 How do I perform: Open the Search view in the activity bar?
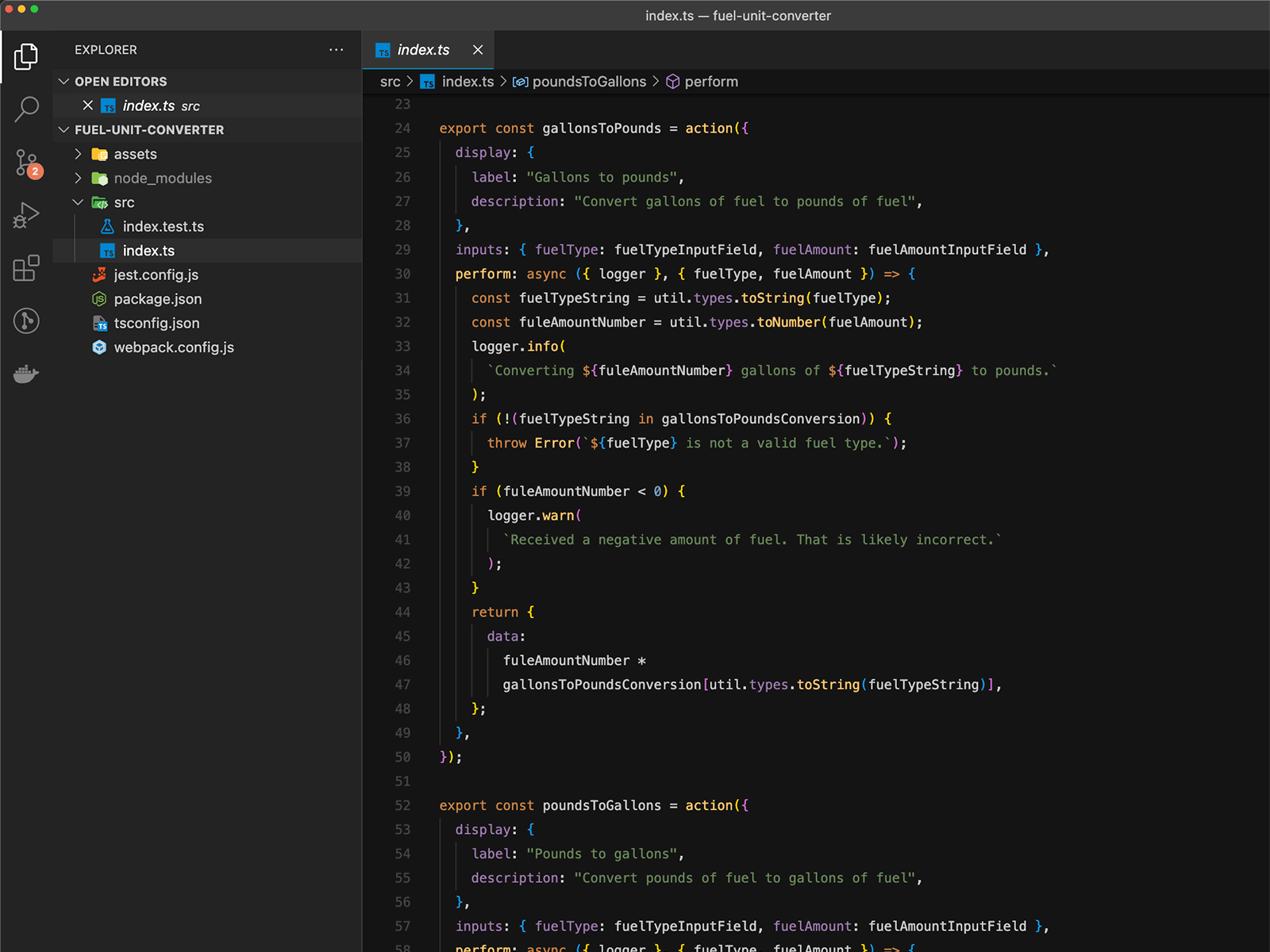pyautogui.click(x=26, y=109)
